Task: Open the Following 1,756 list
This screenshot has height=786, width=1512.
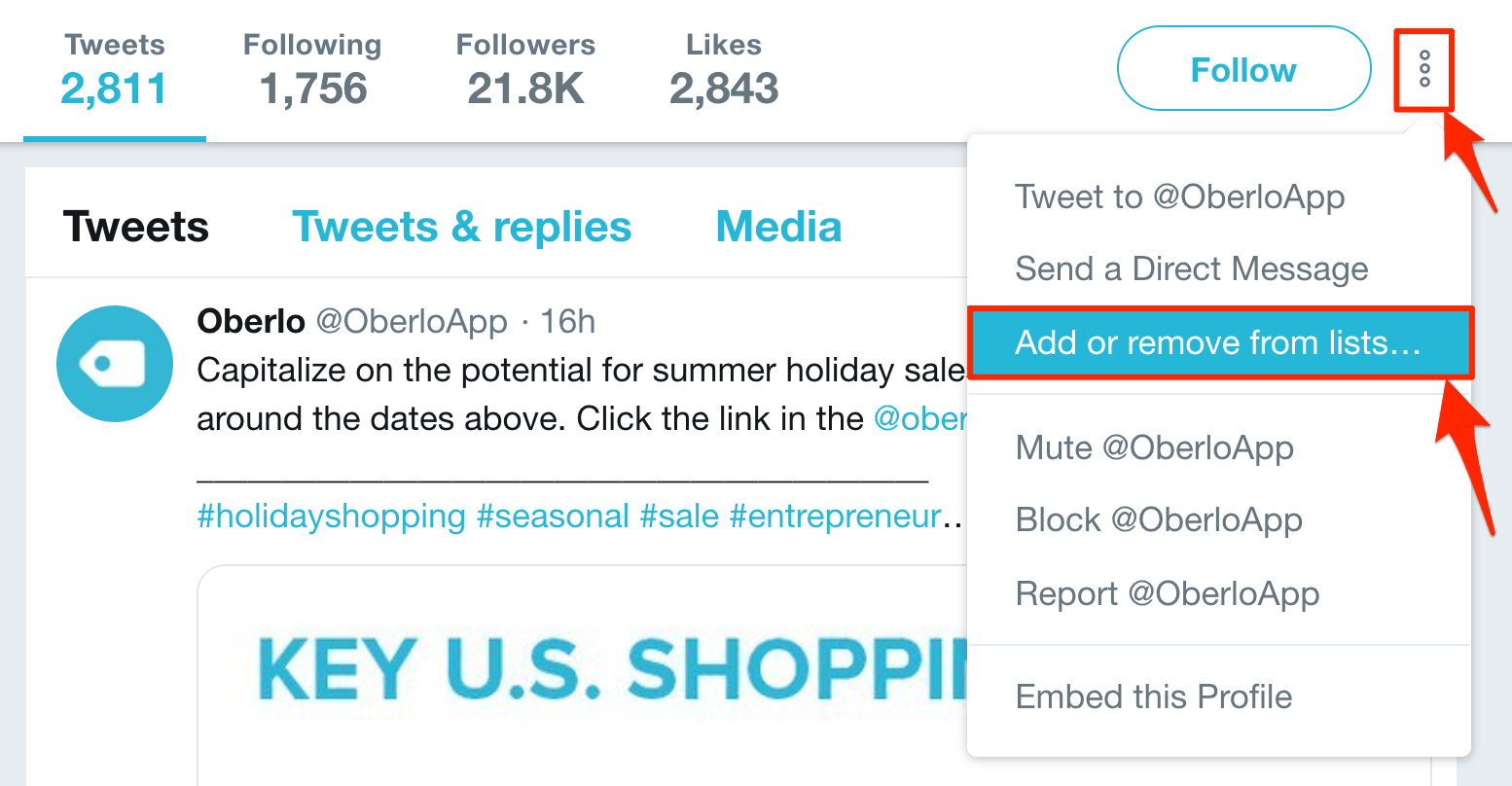Action: (x=312, y=72)
